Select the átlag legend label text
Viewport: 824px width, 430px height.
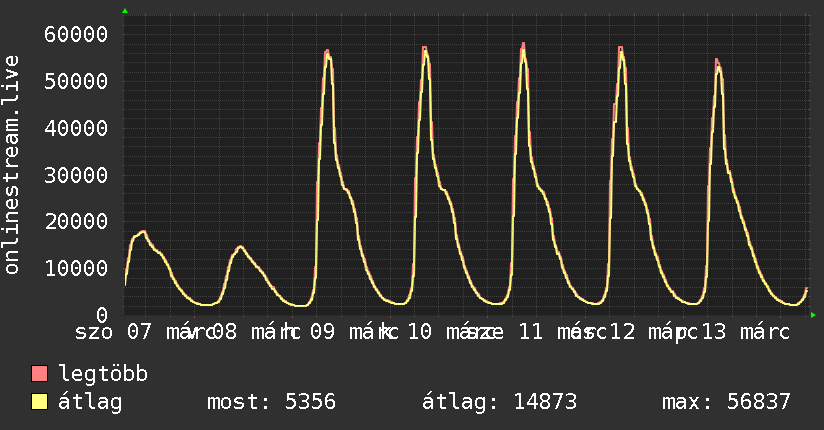pos(90,402)
